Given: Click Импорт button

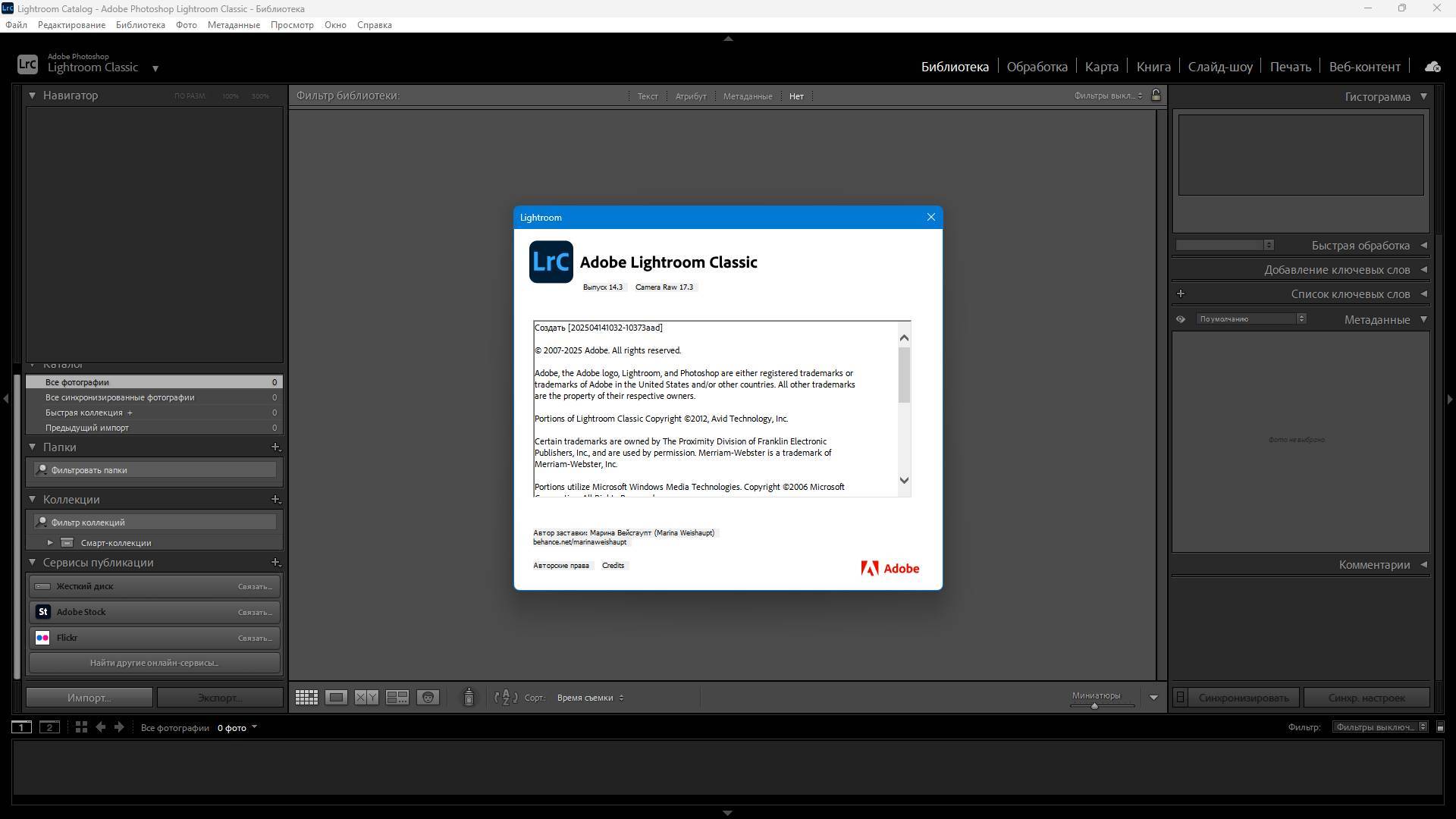Looking at the screenshot, I should 89,698.
